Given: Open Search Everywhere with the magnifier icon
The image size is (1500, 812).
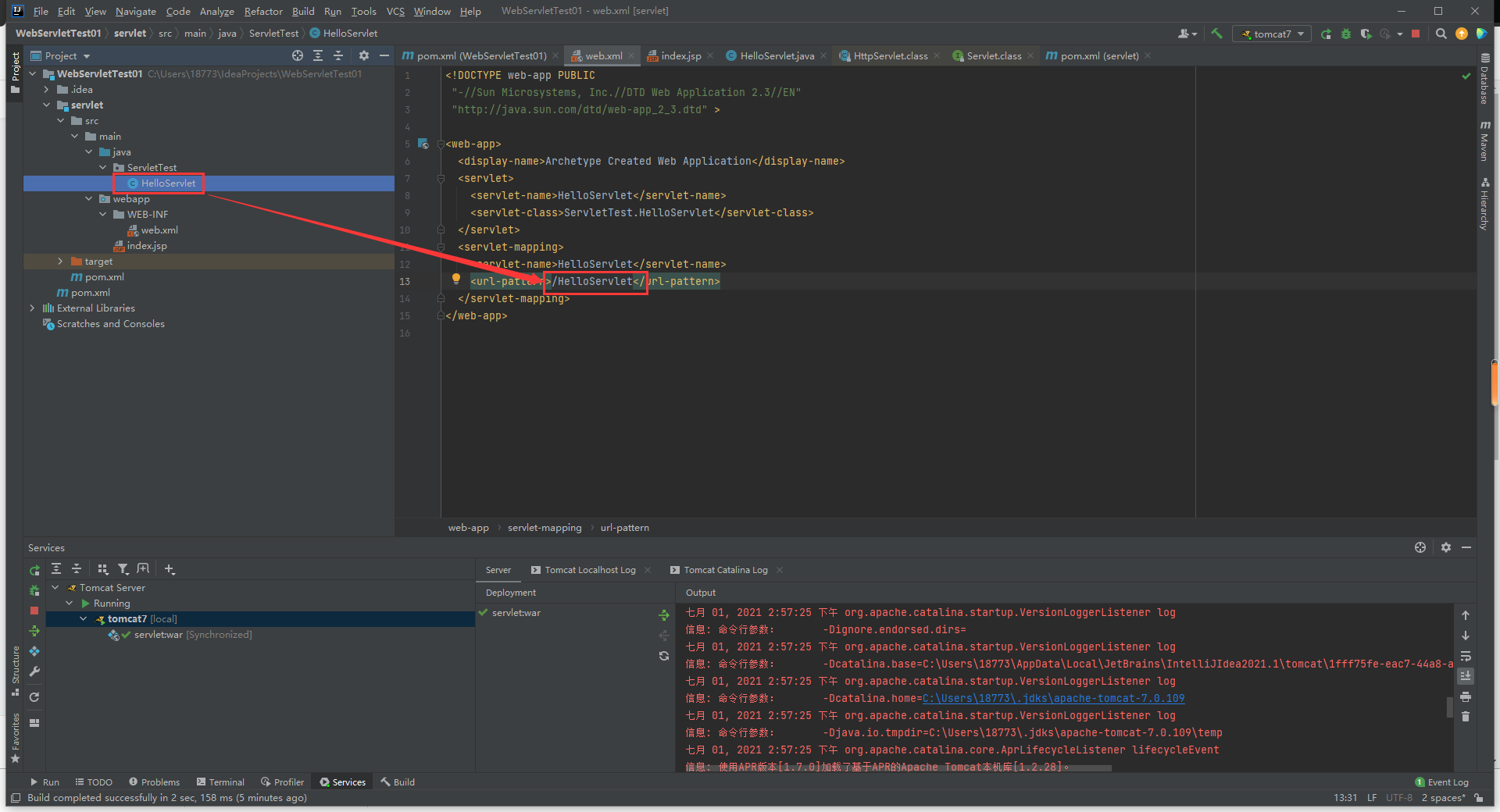Looking at the screenshot, I should [1441, 34].
